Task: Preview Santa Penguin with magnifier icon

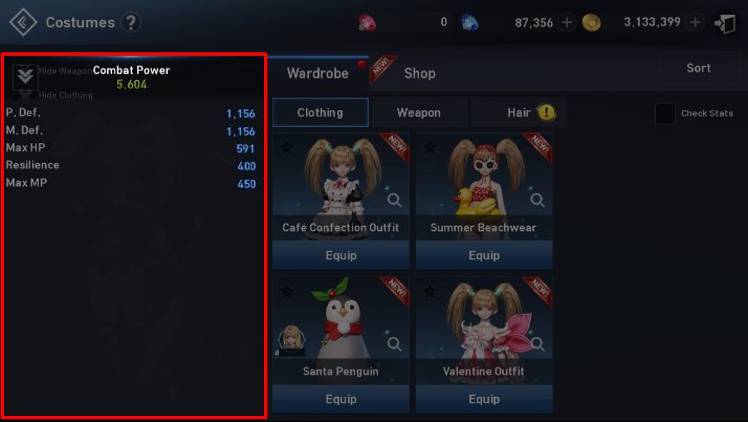Action: pos(394,343)
